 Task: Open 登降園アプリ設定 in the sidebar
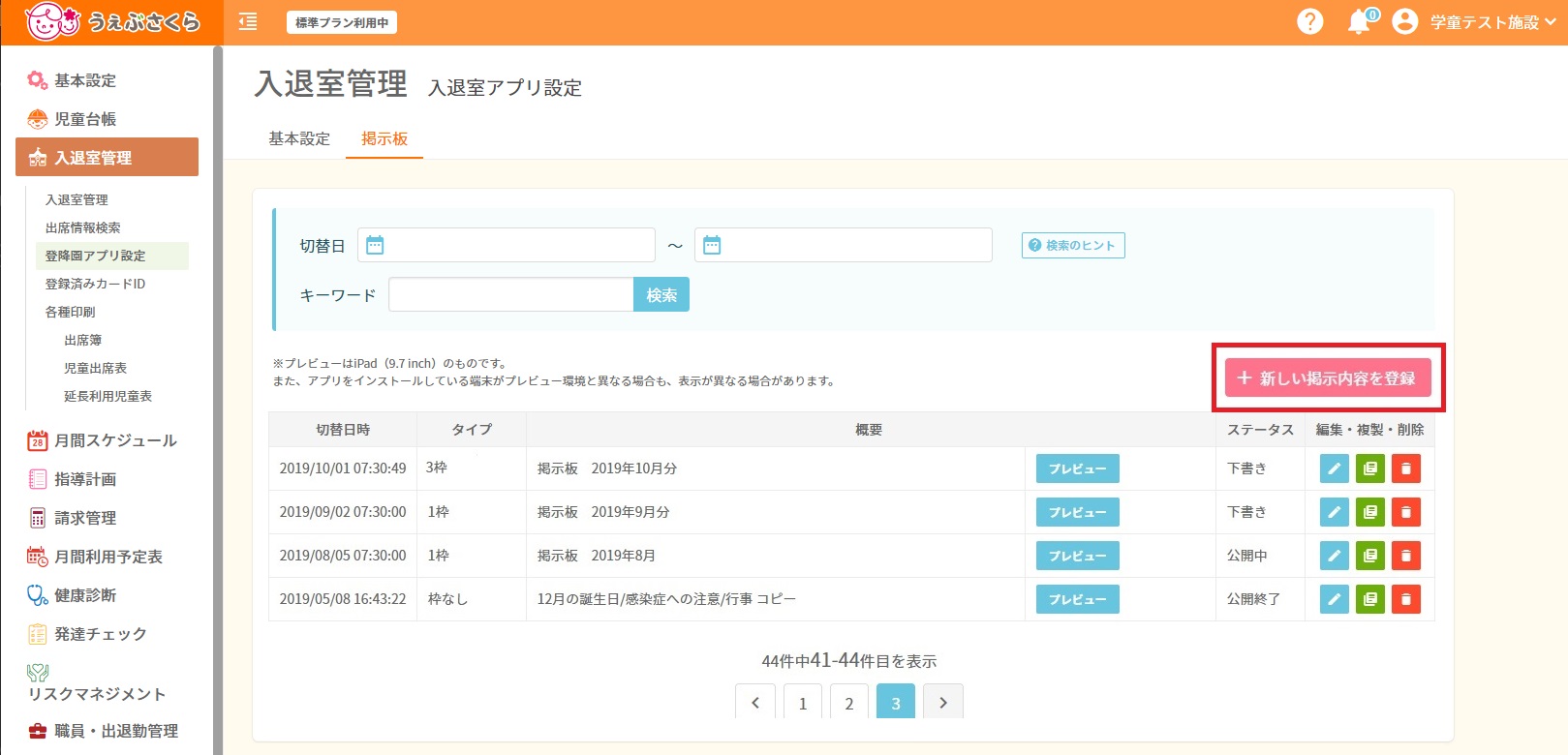[x=112, y=256]
